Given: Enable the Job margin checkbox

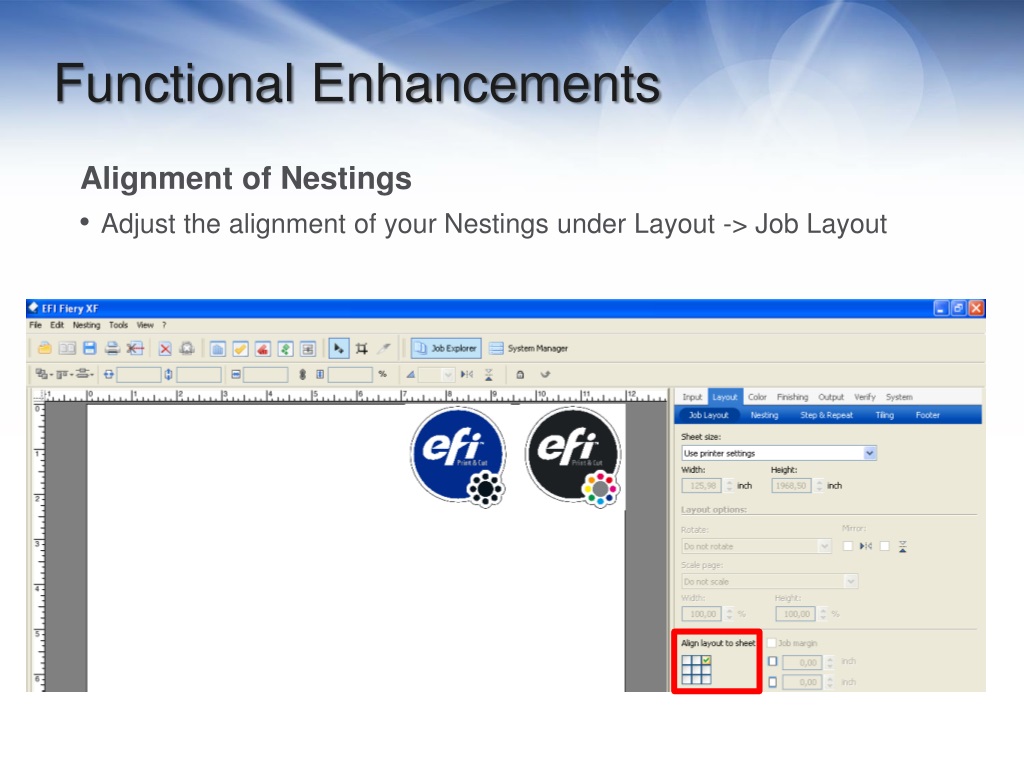Looking at the screenshot, I should point(771,643).
